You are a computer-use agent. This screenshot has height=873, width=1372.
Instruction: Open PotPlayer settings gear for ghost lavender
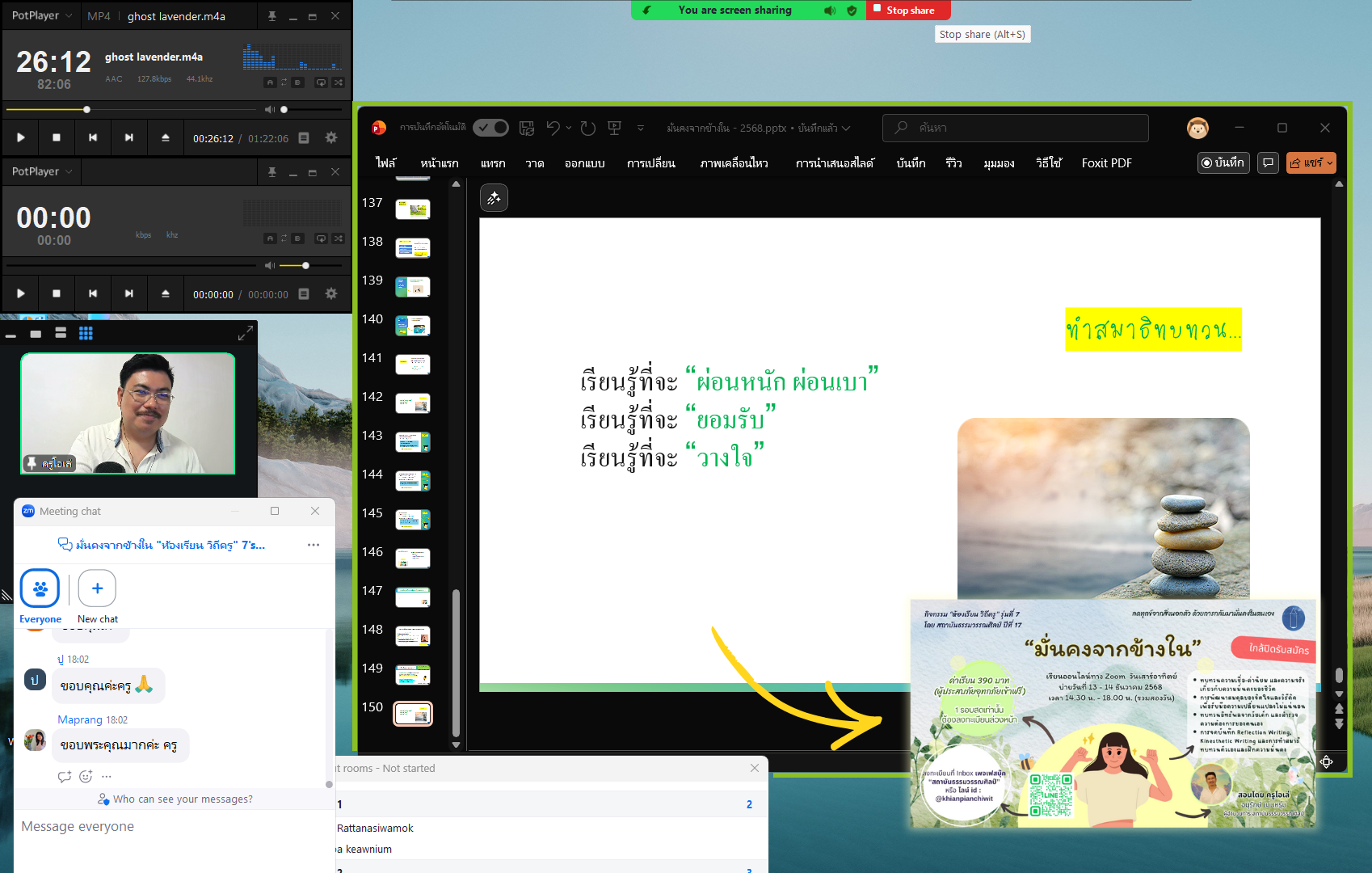(x=330, y=138)
